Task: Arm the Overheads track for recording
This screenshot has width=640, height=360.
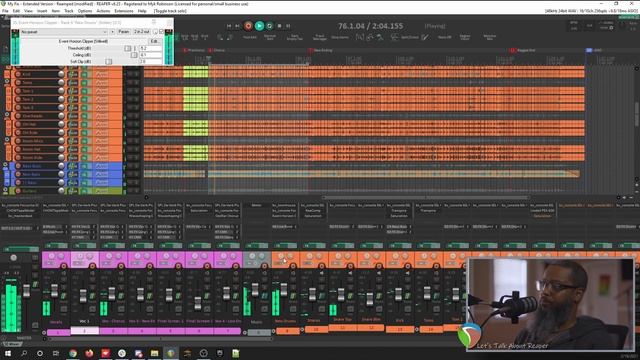Action: 18,116
